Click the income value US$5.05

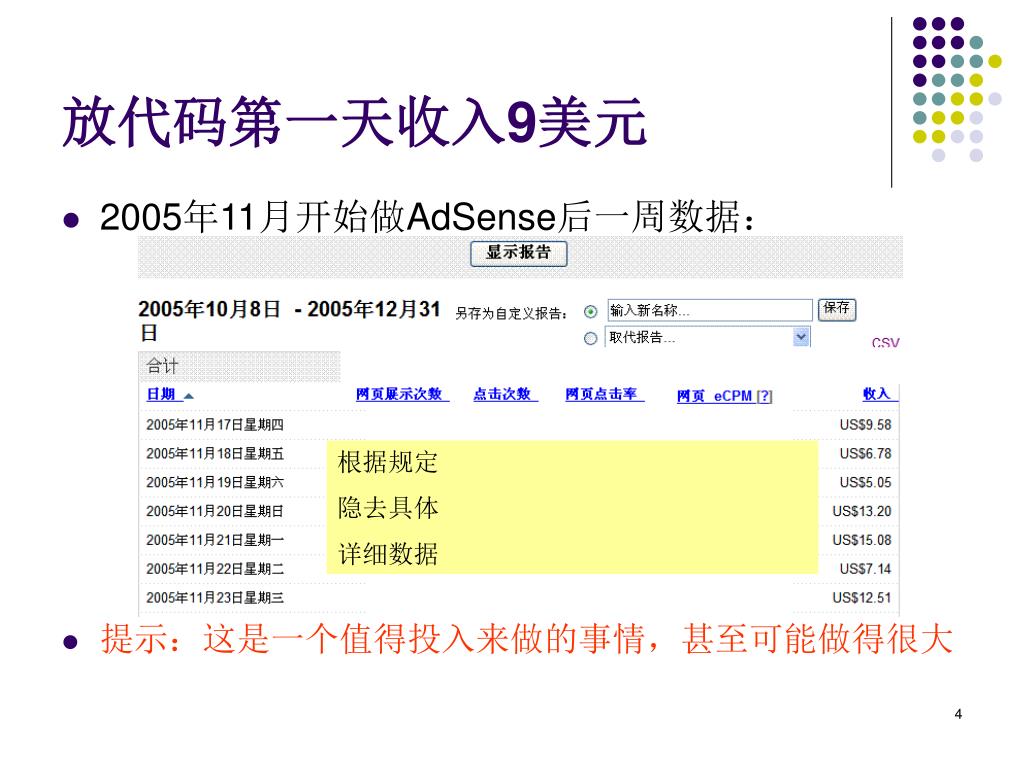pos(865,482)
